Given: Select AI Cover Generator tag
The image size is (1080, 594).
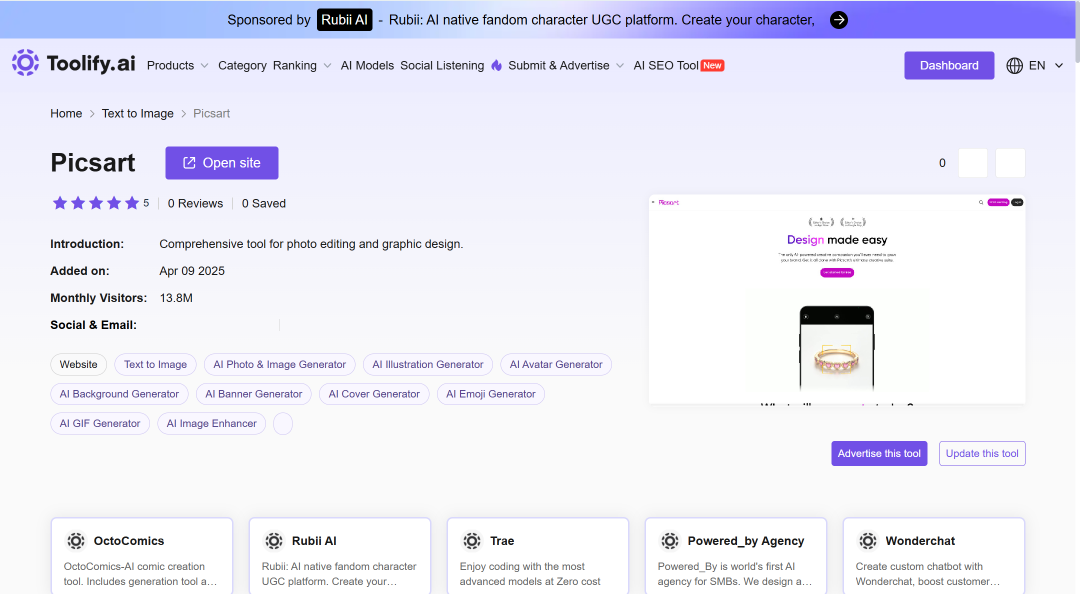Looking at the screenshot, I should [374, 394].
